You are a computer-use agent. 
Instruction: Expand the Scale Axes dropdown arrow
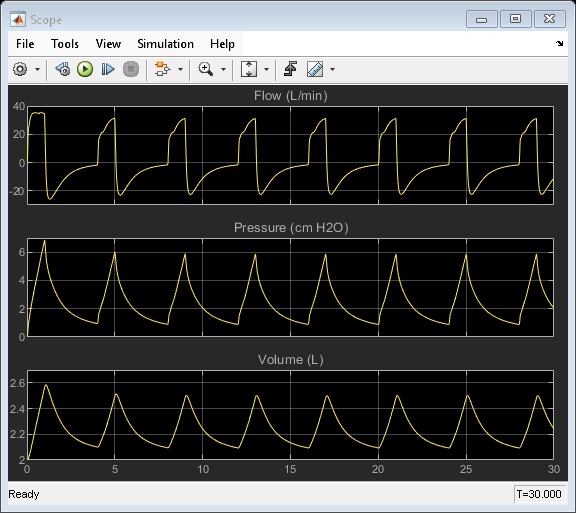click(x=266, y=69)
